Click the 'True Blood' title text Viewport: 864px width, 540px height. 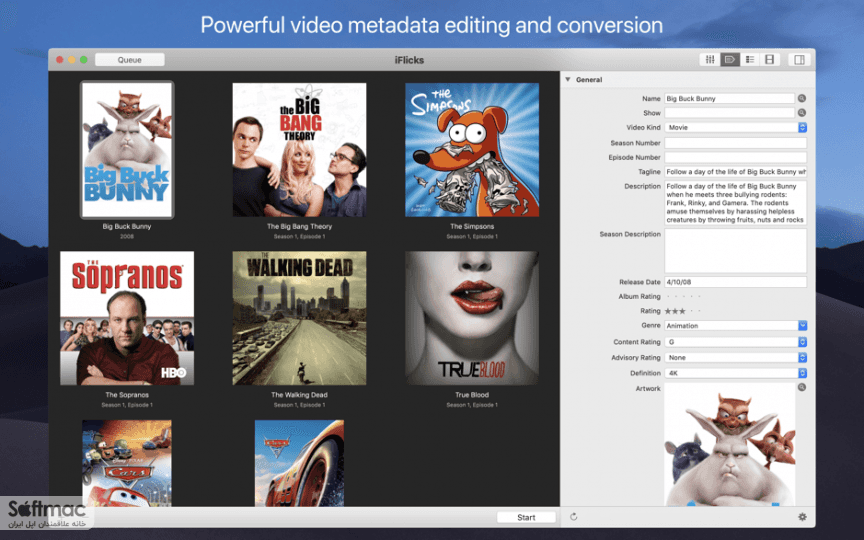(x=472, y=395)
